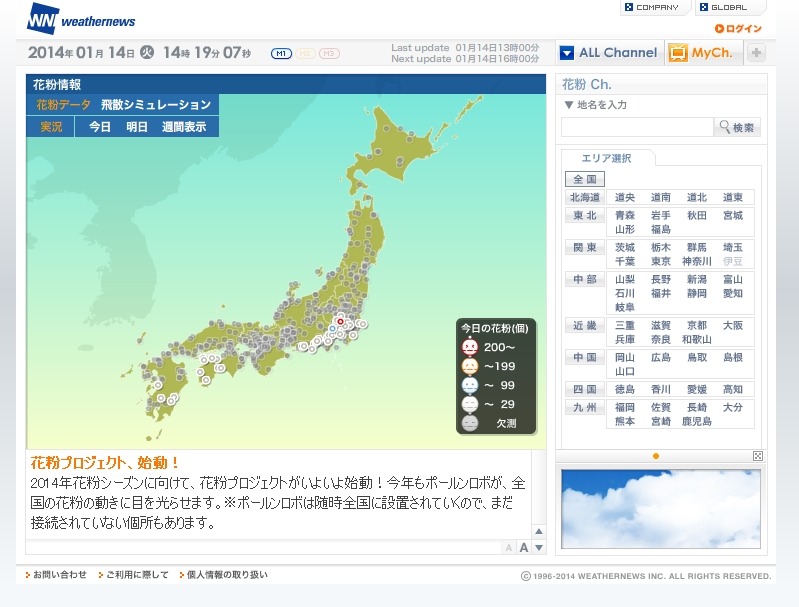This screenshot has height=607, width=799.
Task: Open the エリア選択 tab
Action: (x=606, y=158)
